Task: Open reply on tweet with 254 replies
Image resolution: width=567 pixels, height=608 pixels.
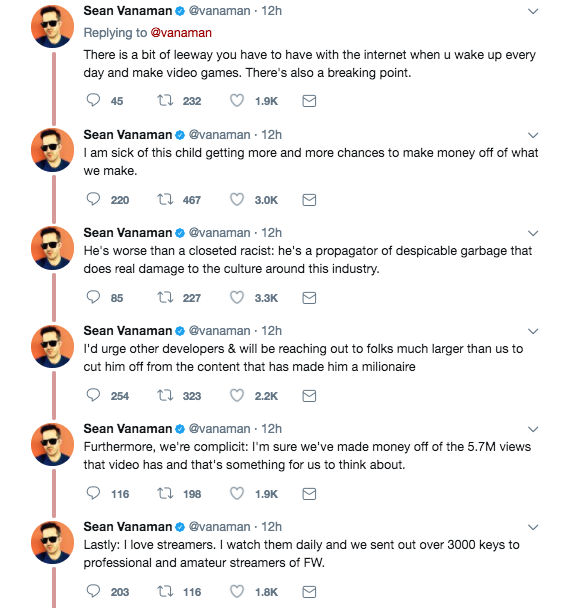Action: tap(93, 396)
